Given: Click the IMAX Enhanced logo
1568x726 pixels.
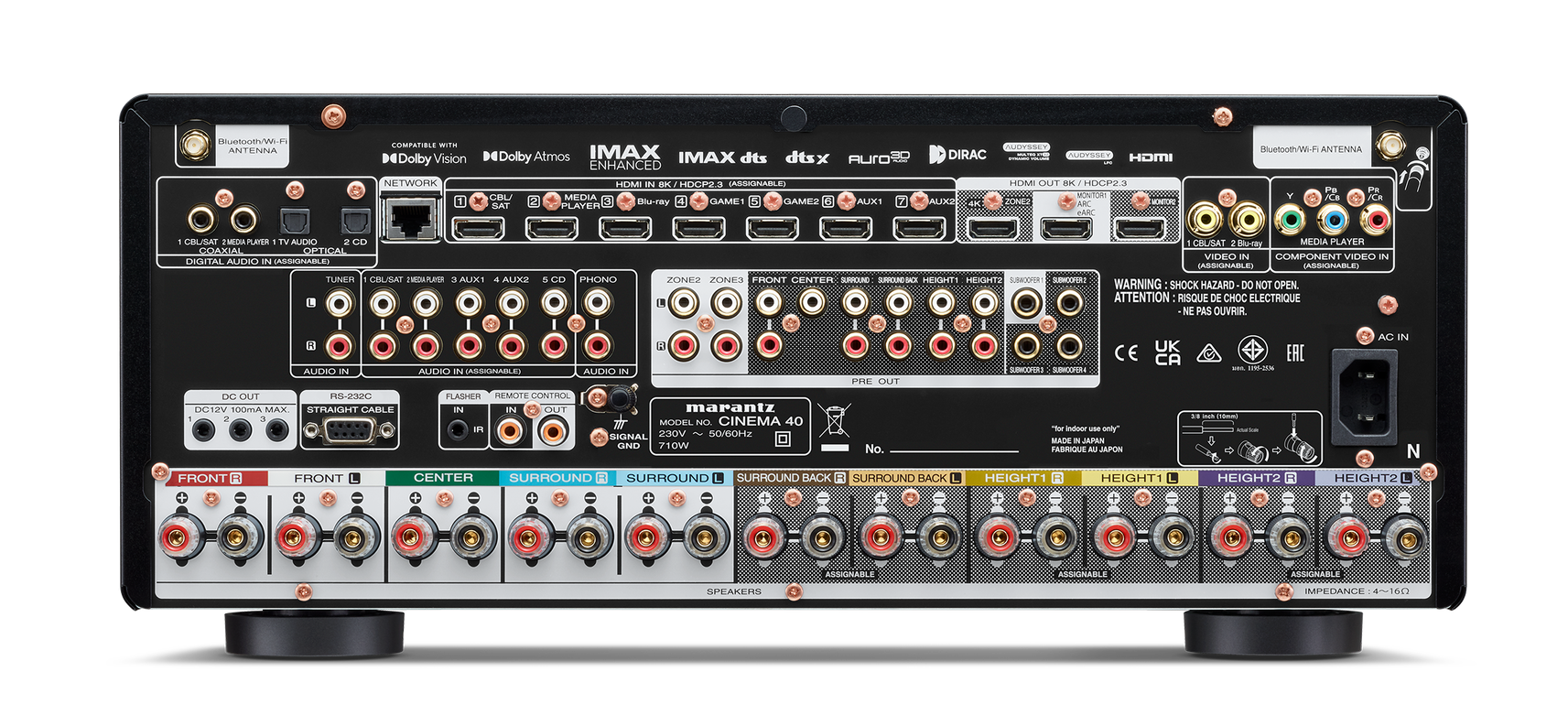Looking at the screenshot, I should pos(624,157).
